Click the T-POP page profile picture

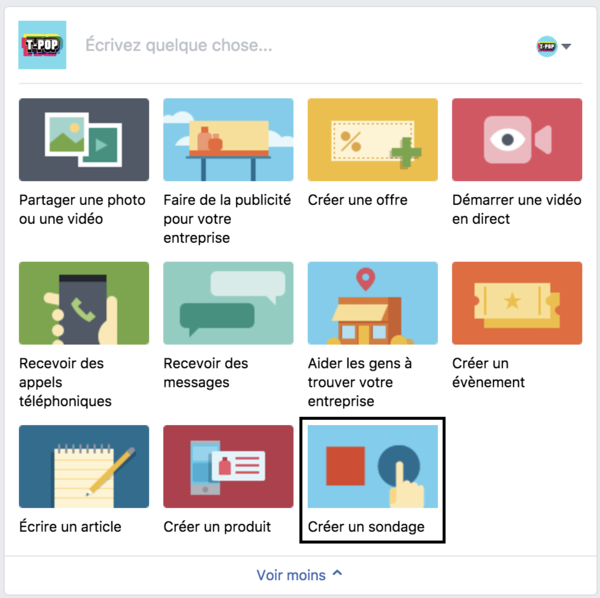(x=42, y=45)
